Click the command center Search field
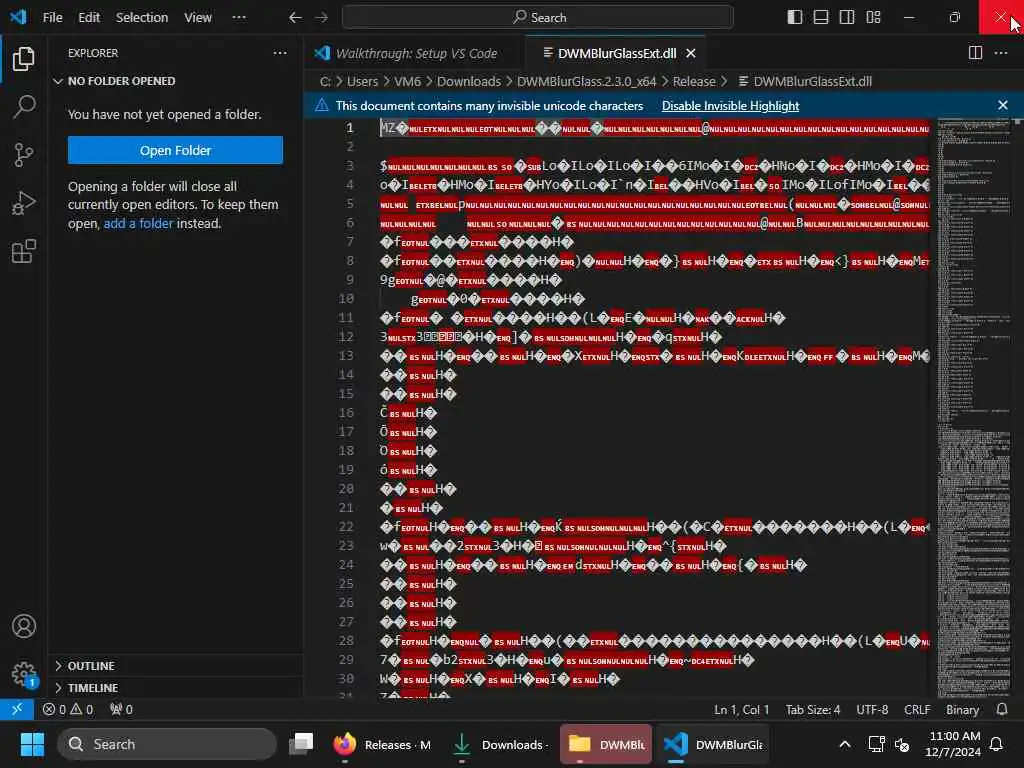1024x768 pixels. pos(537,18)
